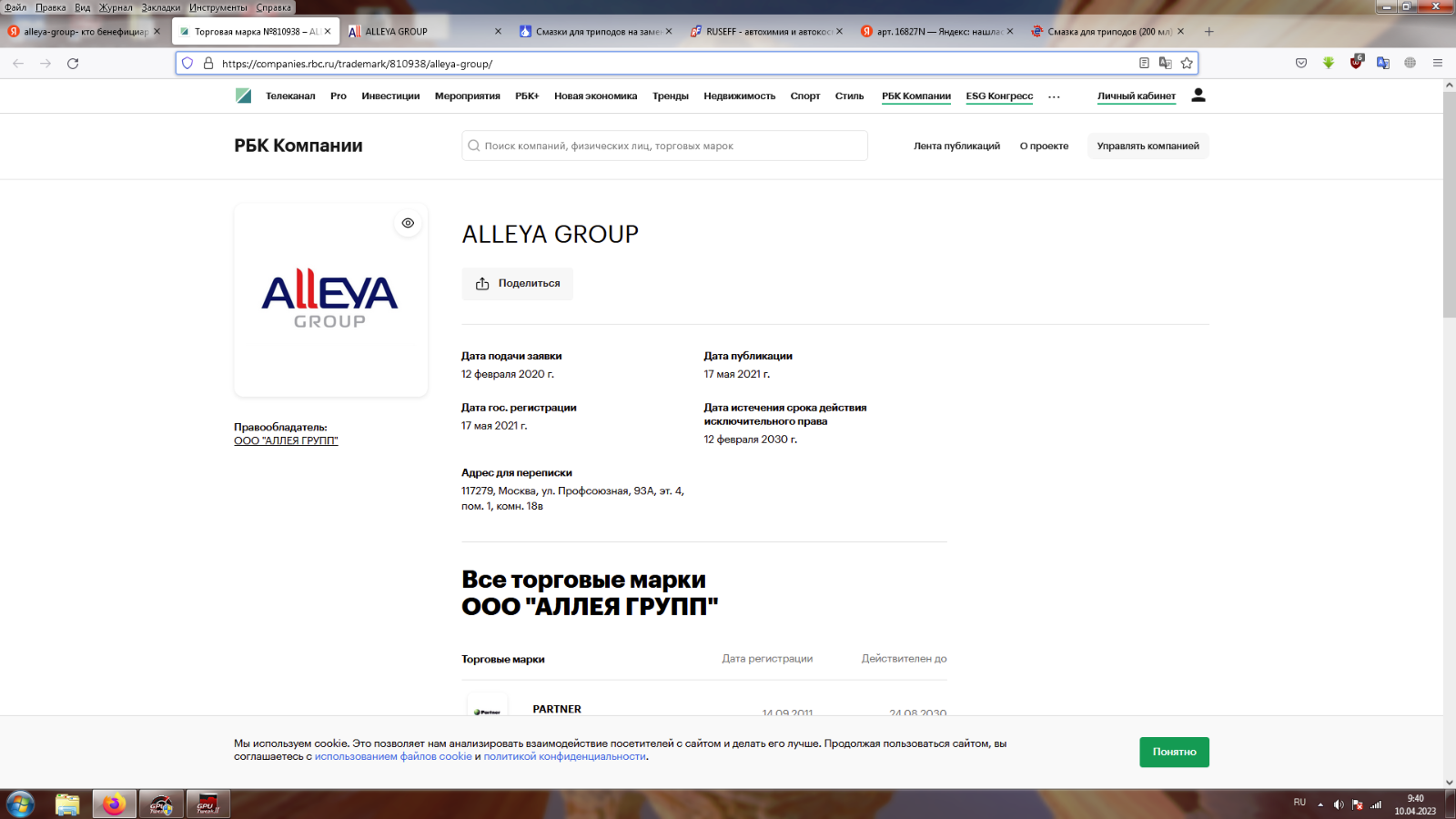Image resolution: width=1456 pixels, height=819 pixels.
Task: Open the ESG Конгресс link
Action: pos(999,96)
